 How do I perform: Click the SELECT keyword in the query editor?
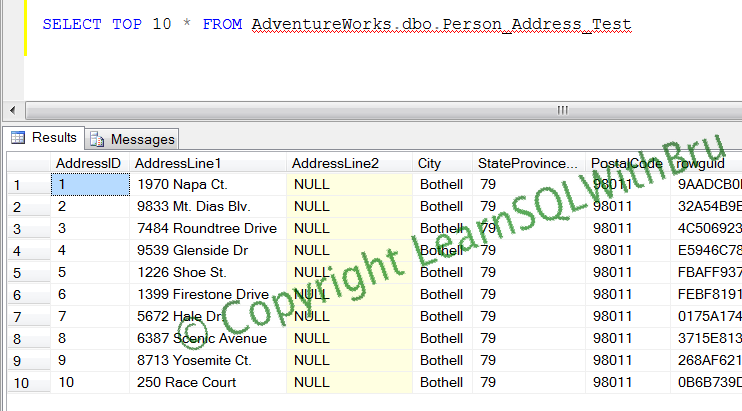point(71,23)
